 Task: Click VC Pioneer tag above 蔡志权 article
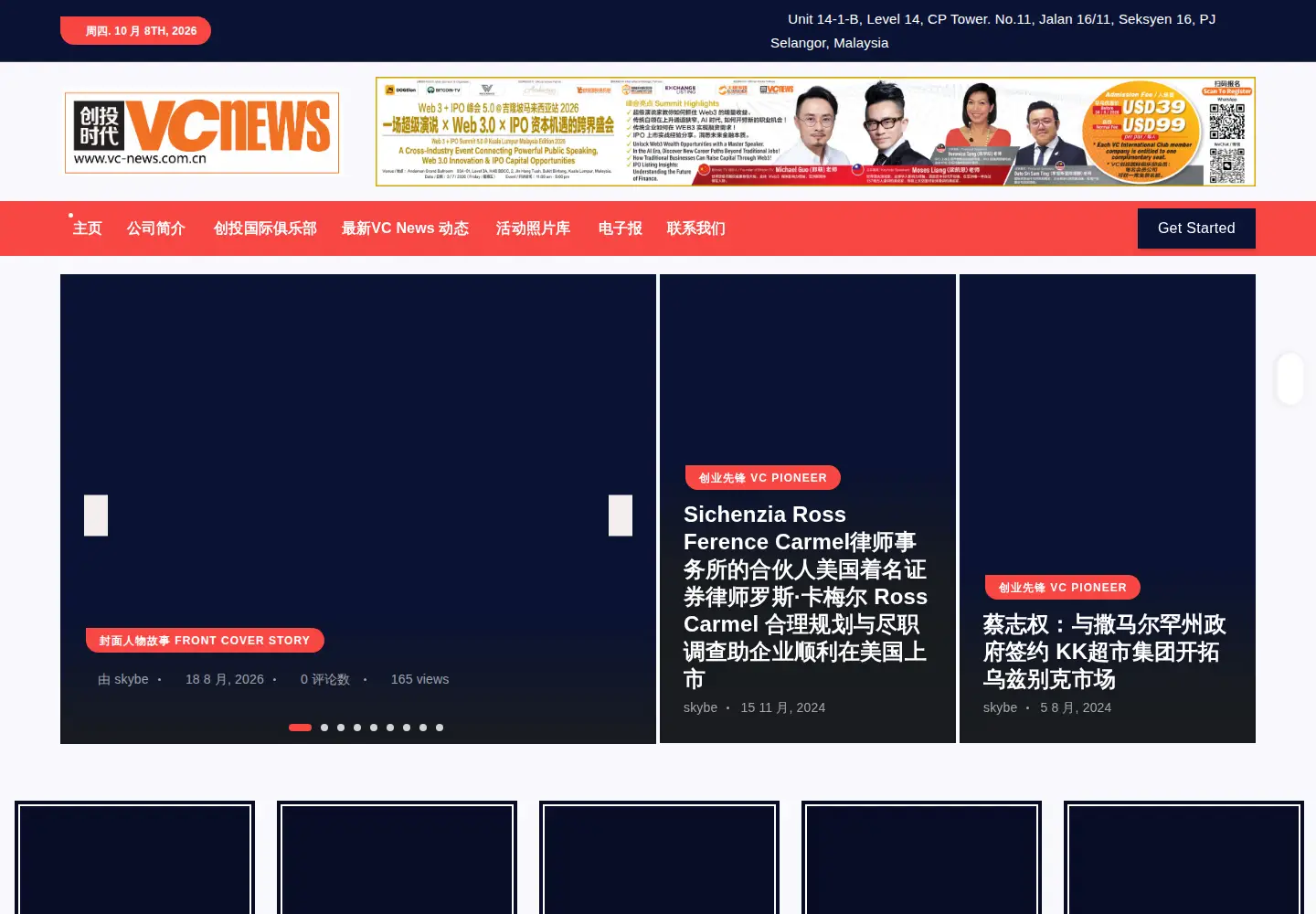1063,588
